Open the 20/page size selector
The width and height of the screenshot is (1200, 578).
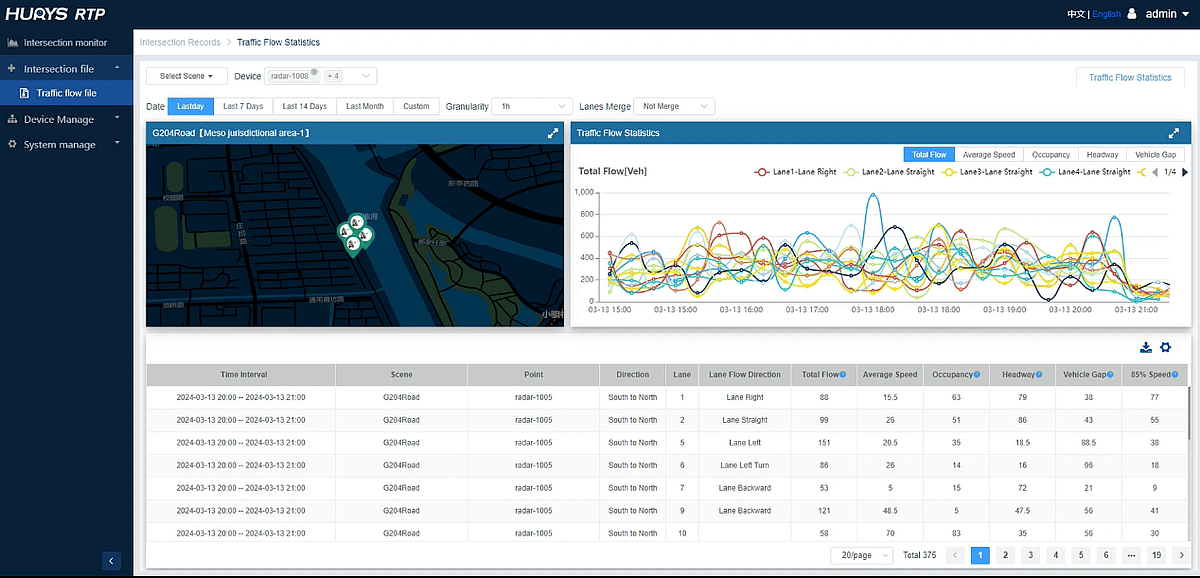coord(861,555)
